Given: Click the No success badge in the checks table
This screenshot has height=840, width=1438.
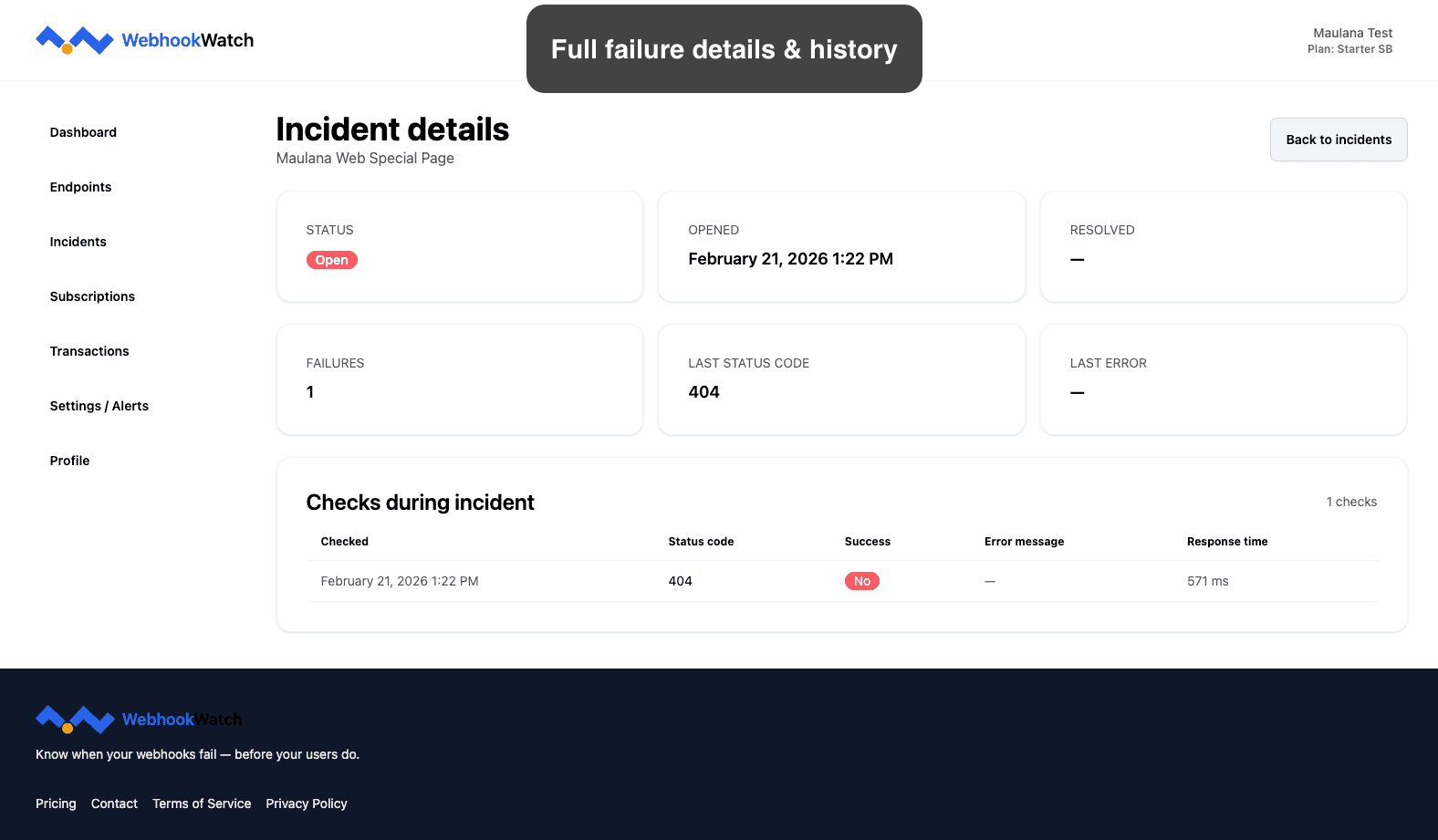Looking at the screenshot, I should [861, 581].
